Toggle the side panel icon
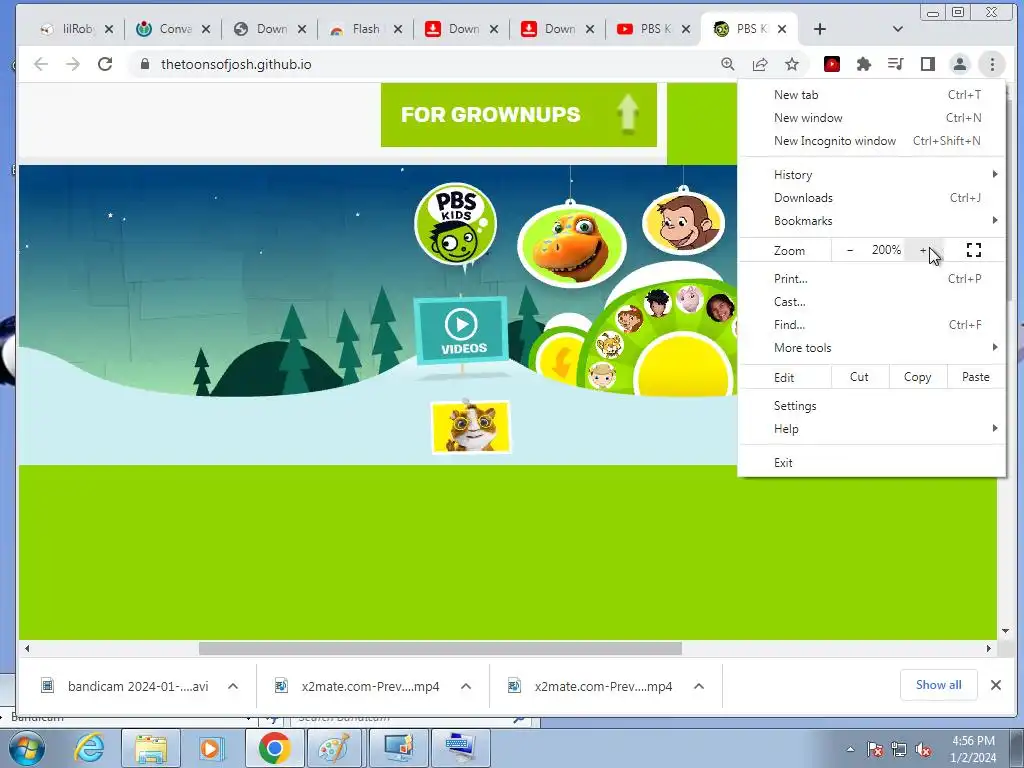This screenshot has height=768, width=1024. tap(927, 64)
